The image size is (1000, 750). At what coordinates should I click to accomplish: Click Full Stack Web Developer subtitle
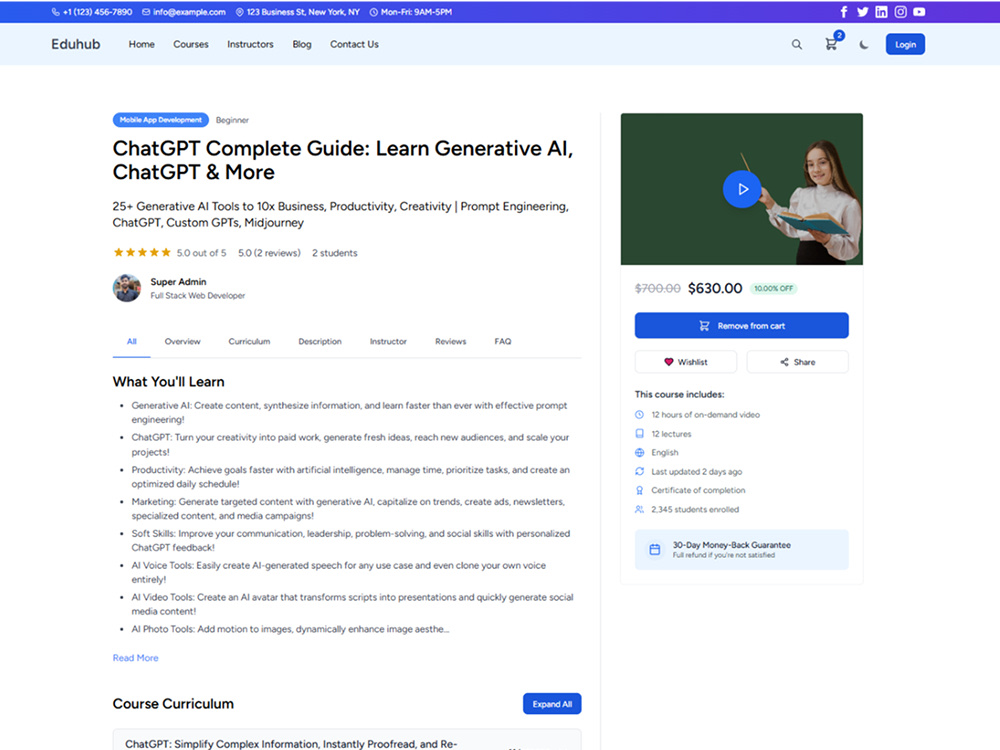click(198, 296)
